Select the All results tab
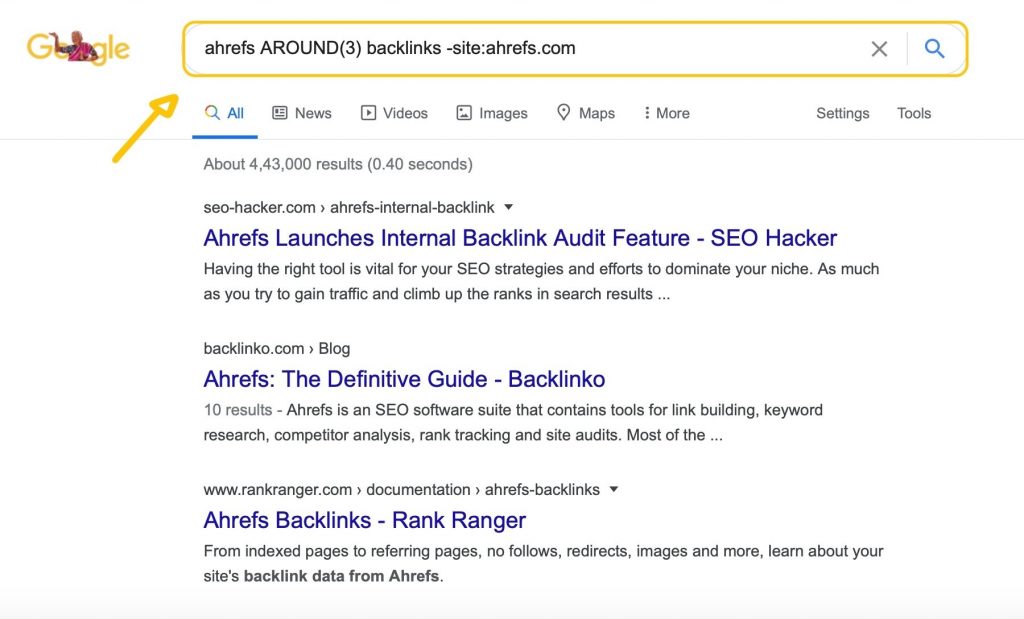The image size is (1024, 619). pyautogui.click(x=224, y=113)
